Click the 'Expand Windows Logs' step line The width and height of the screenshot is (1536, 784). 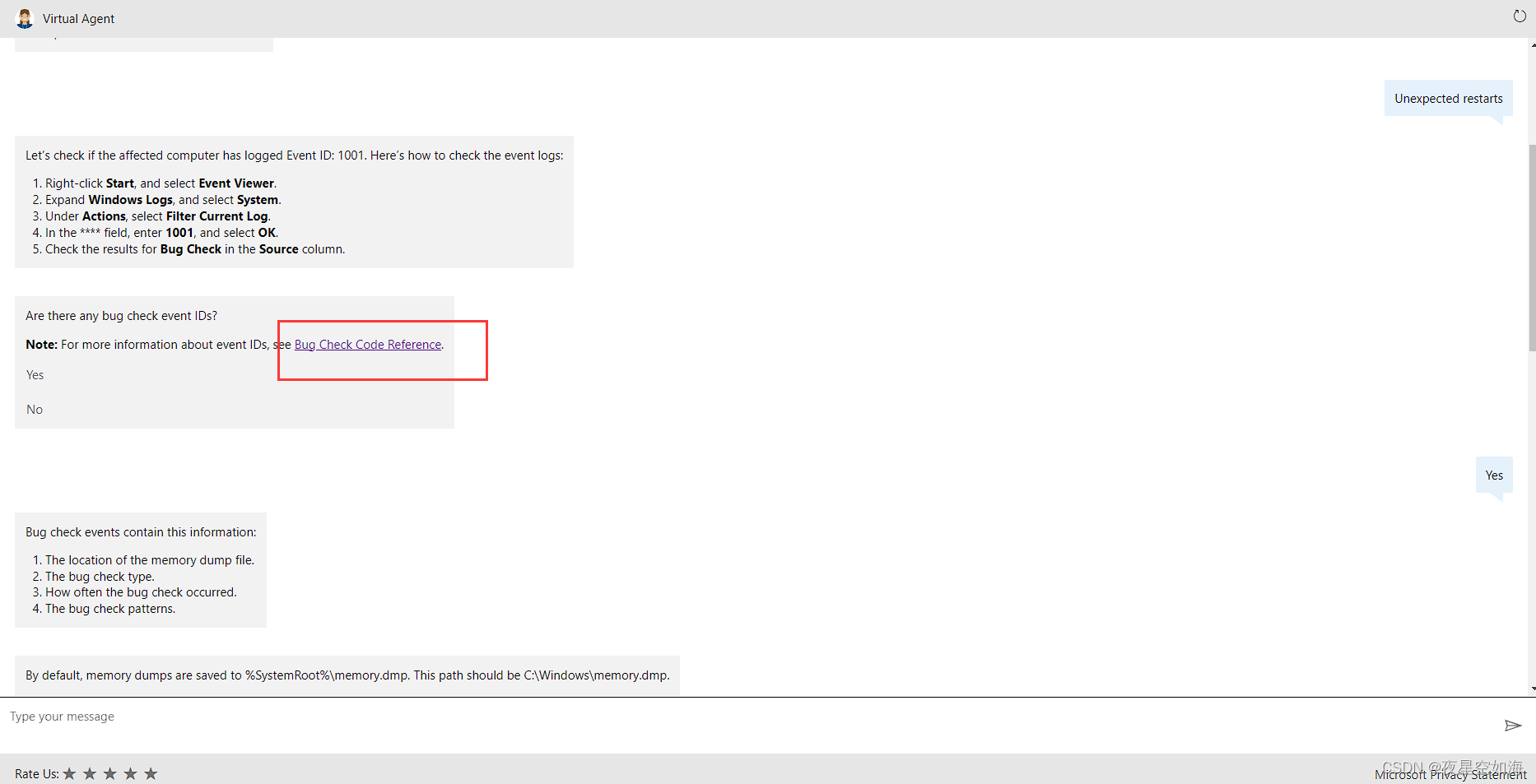tap(163, 200)
